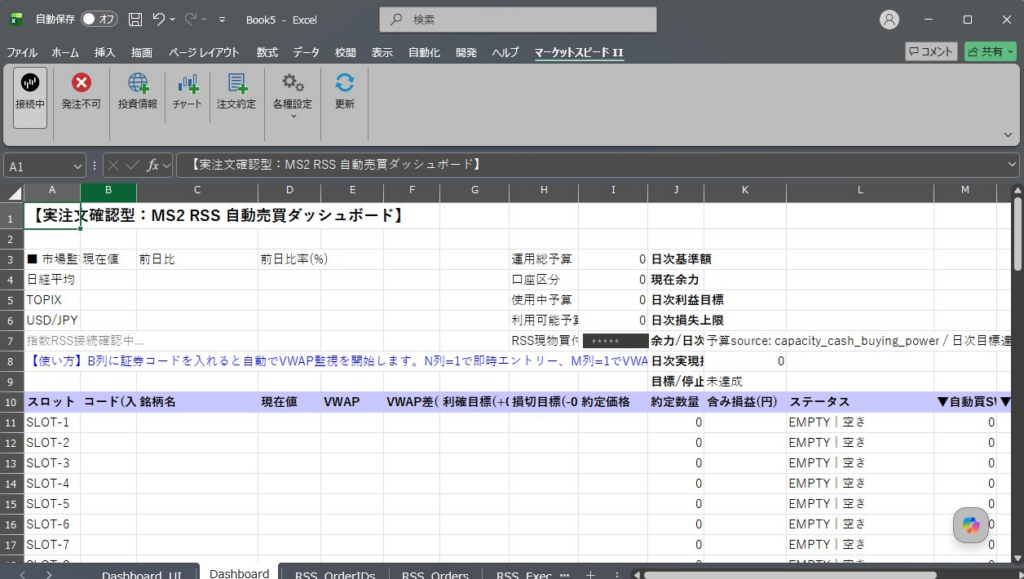Open 各種設定 gears icon
Image resolution: width=1024 pixels, height=579 pixels.
(293, 82)
